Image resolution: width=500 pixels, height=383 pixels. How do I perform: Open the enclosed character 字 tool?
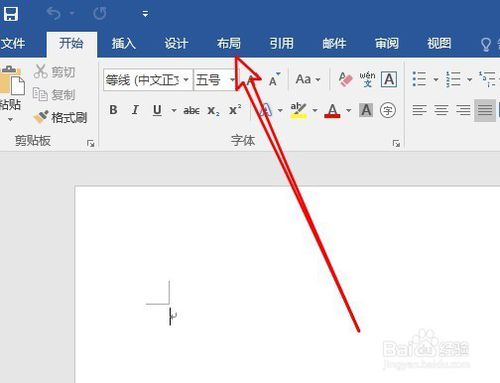tap(388, 110)
